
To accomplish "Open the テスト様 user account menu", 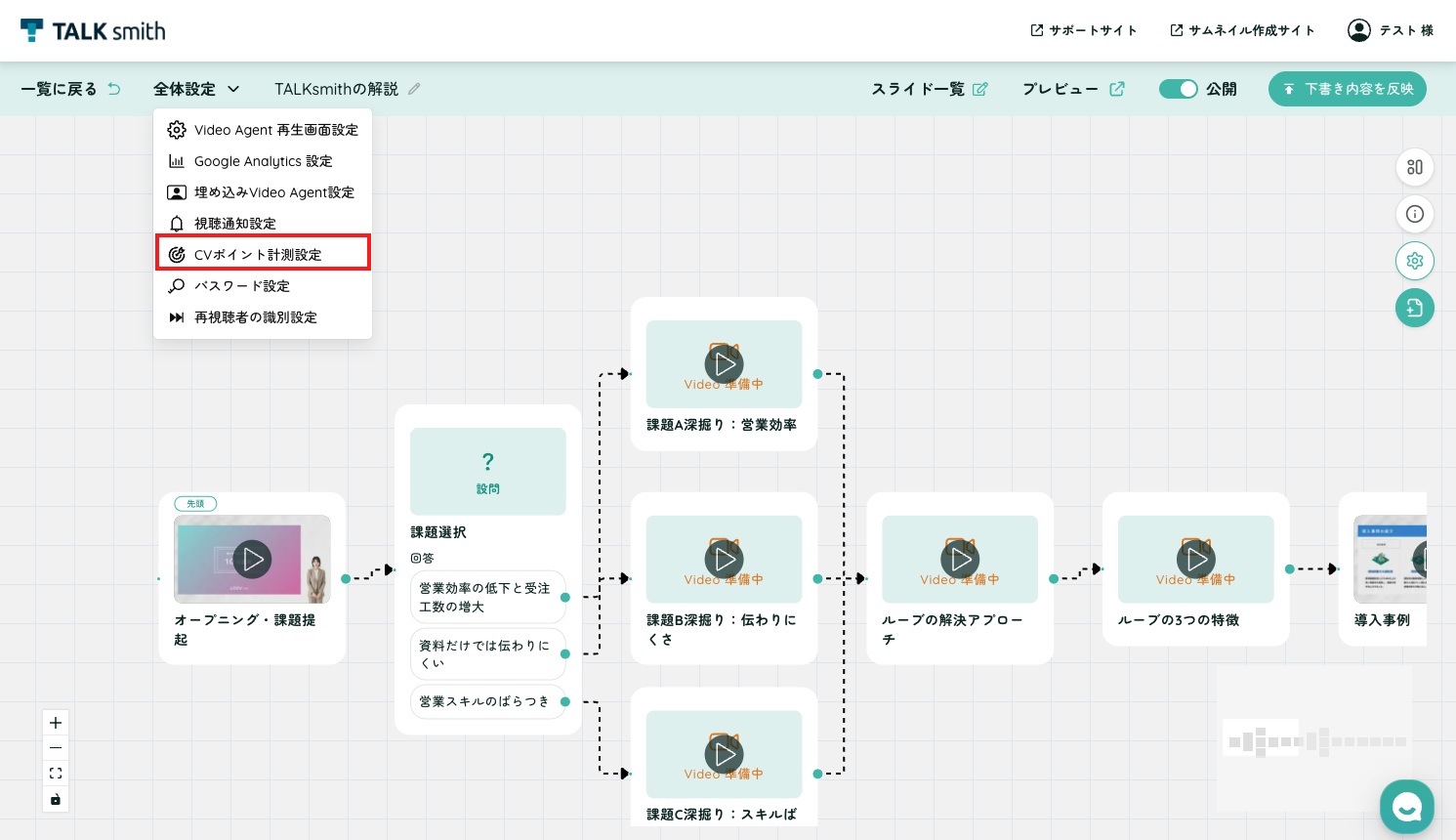I will (x=1391, y=30).
